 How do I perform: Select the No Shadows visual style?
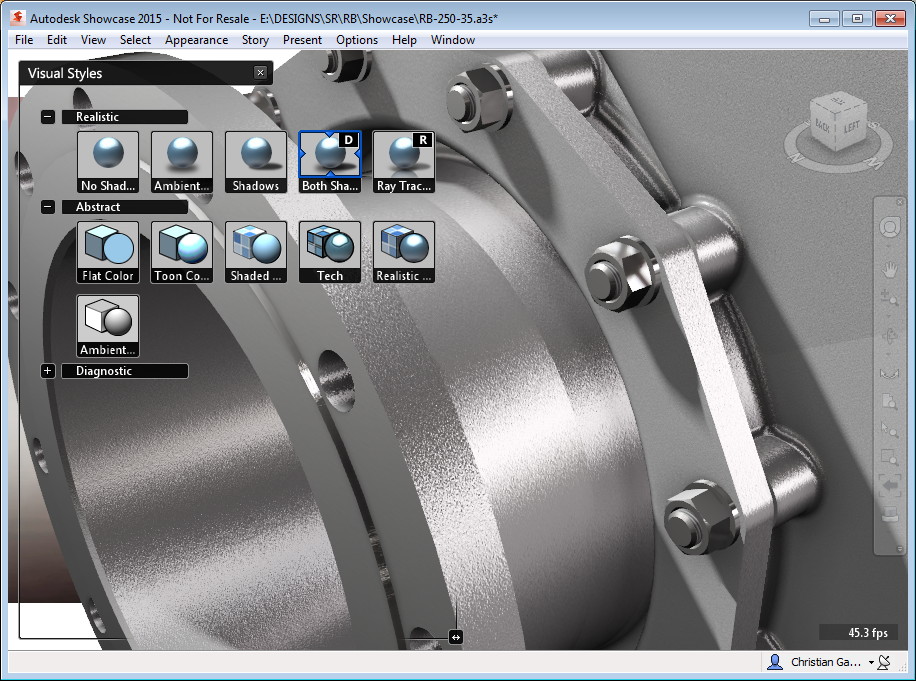coord(108,162)
